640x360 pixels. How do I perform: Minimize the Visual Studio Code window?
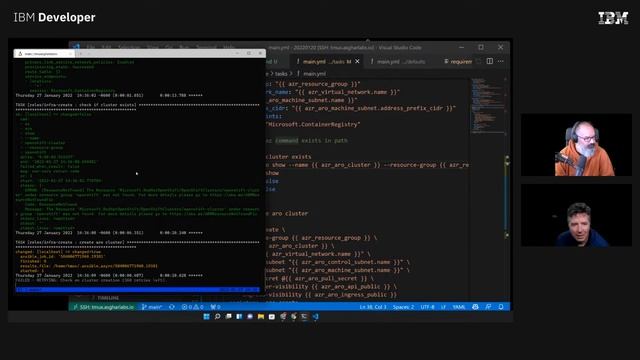point(462,47)
